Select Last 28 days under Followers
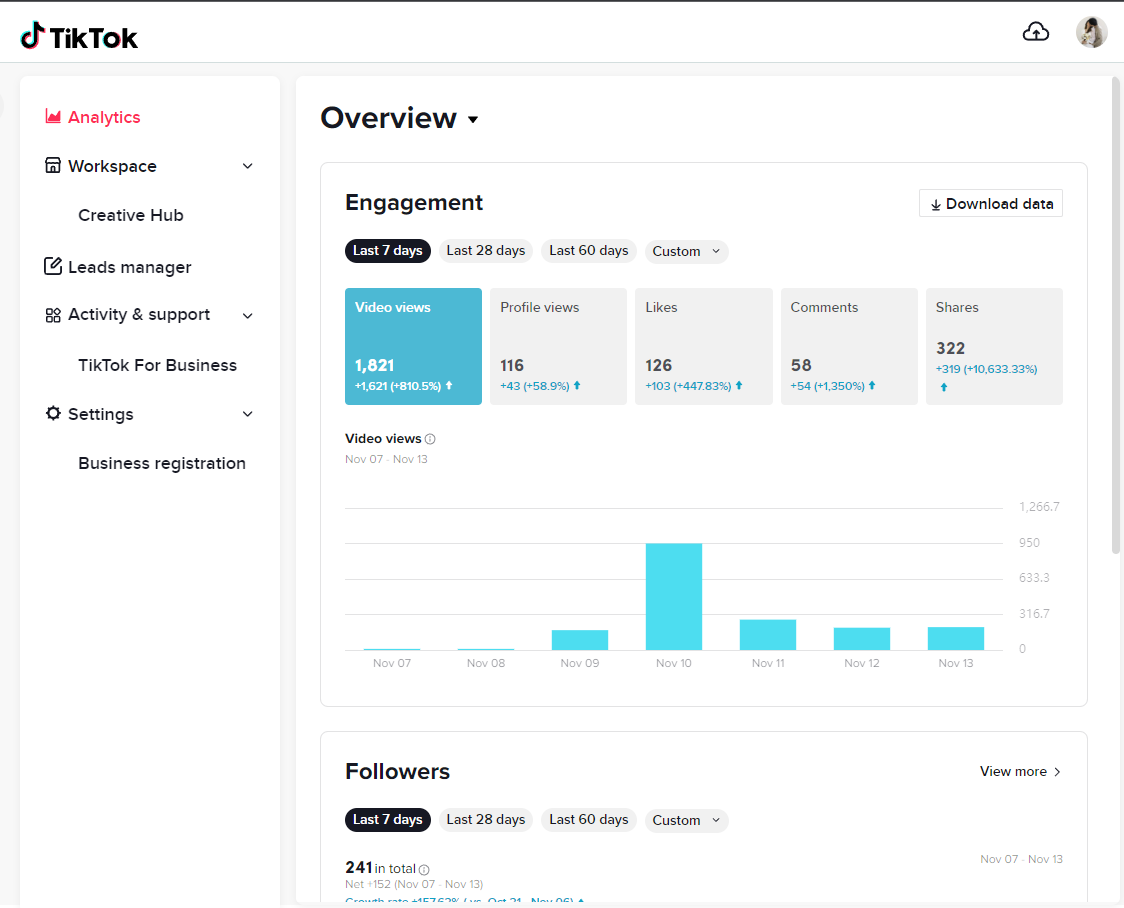The width and height of the screenshot is (1124, 908). [485, 820]
